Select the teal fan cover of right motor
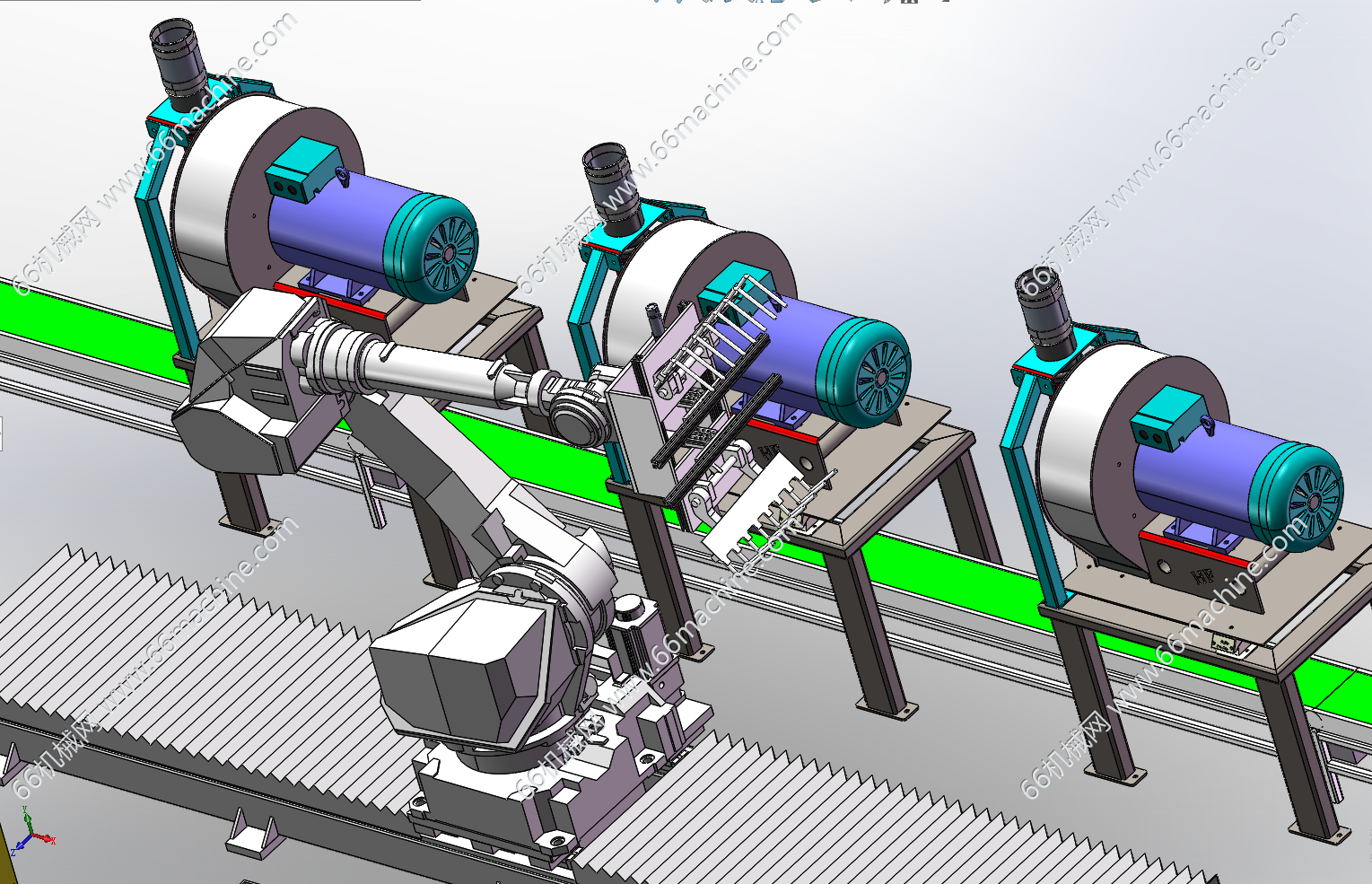Image resolution: width=1372 pixels, height=884 pixels. [x=1301, y=496]
